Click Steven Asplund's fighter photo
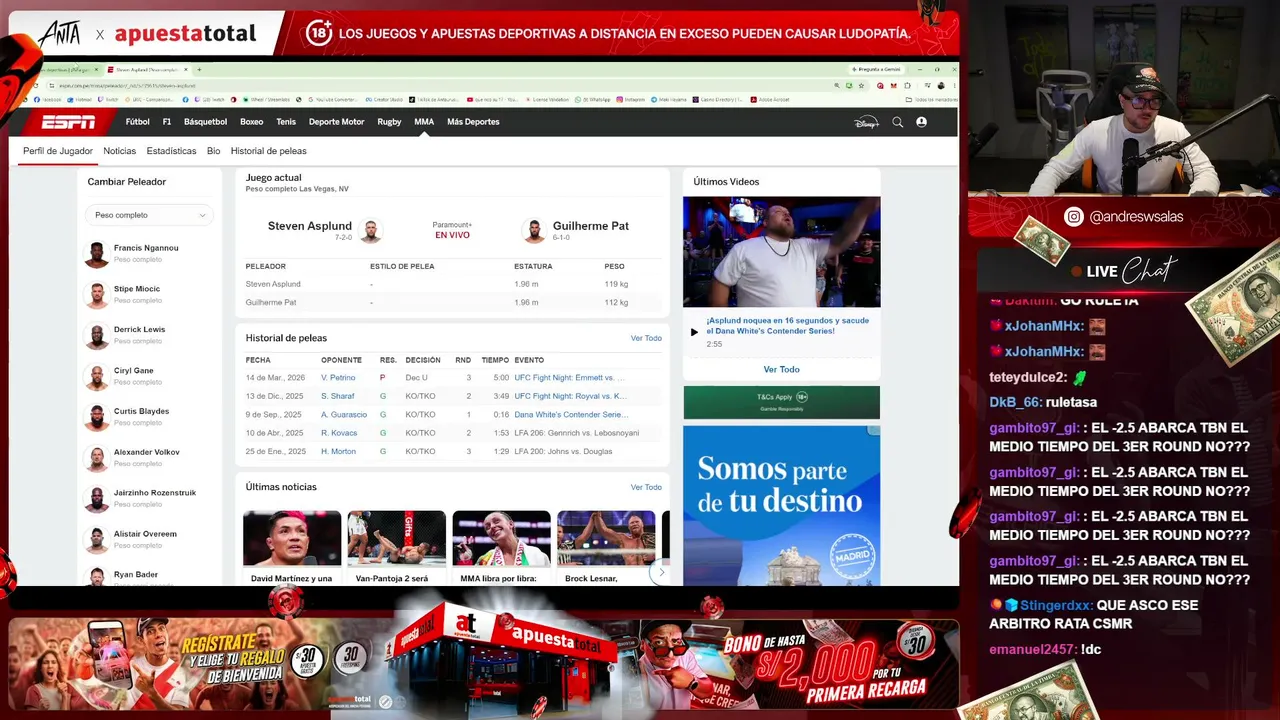1280x720 pixels. point(370,231)
